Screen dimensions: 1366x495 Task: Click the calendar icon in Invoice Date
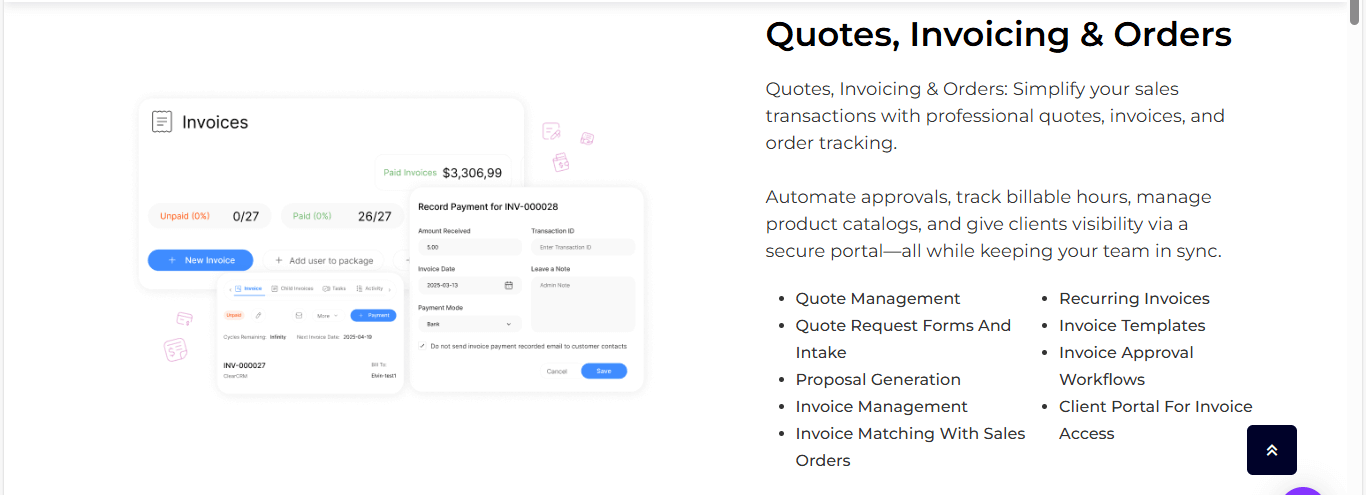[508, 285]
